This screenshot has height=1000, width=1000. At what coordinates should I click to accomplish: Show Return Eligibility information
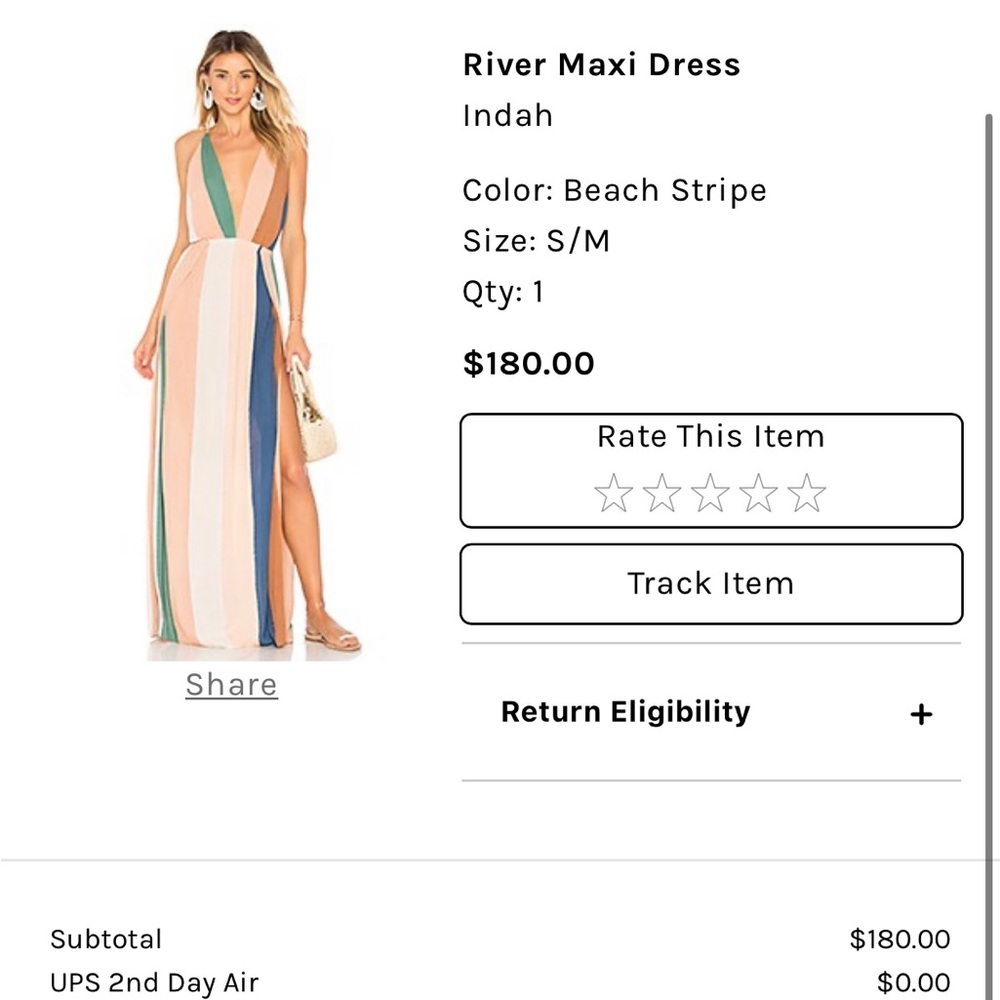click(x=625, y=712)
